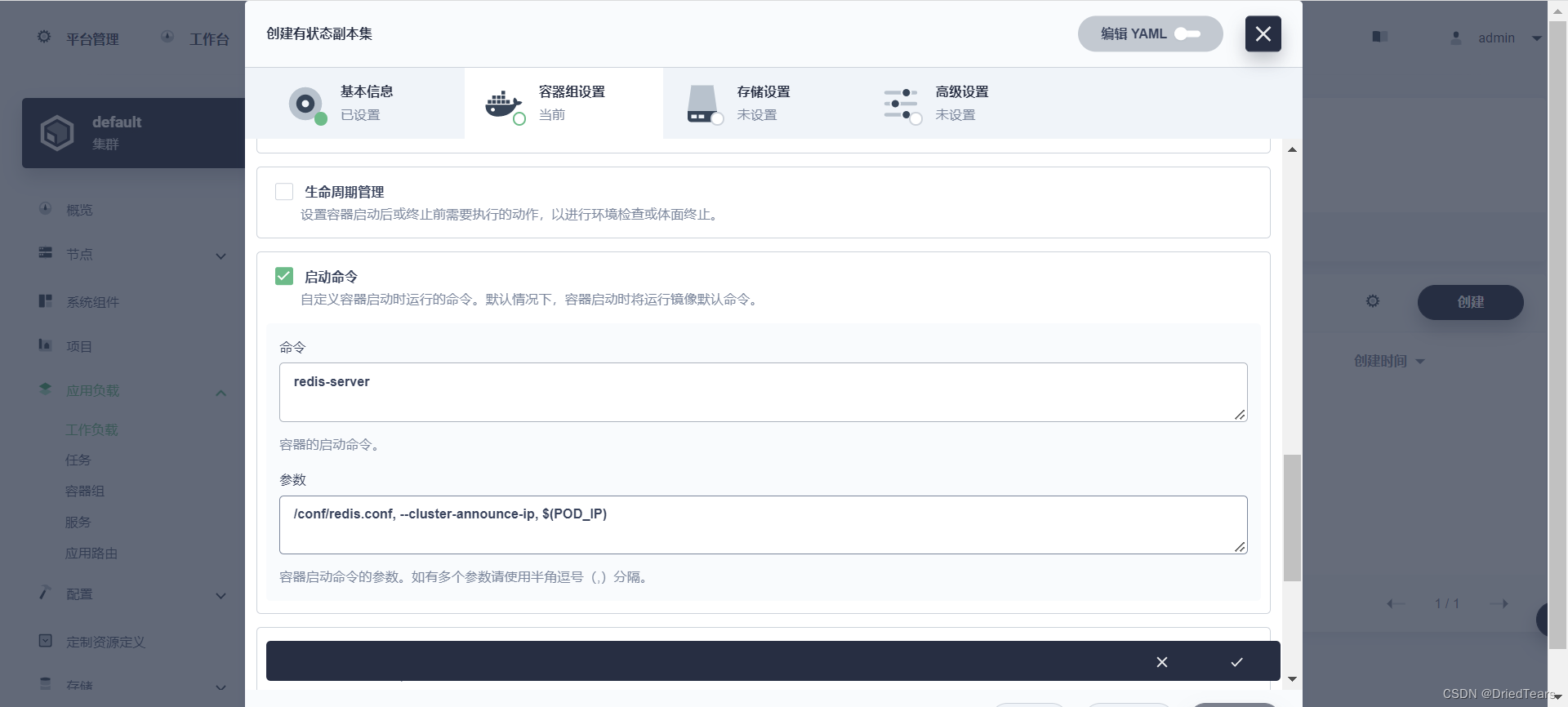Click the 定制资源定义 sidebar icon
Viewport: 1568px width, 707px height.
[x=46, y=640]
